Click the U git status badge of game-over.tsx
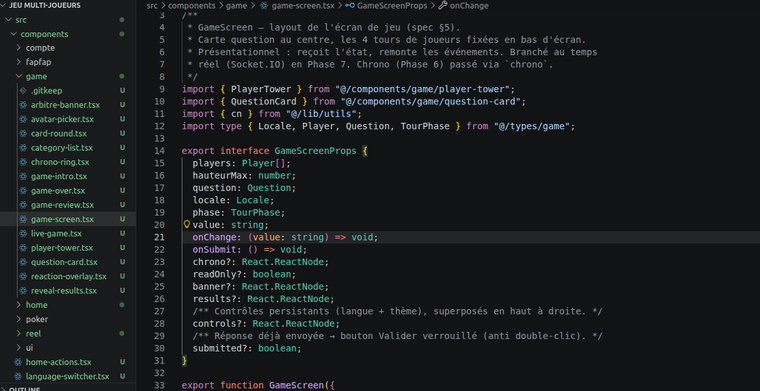This screenshot has height=391, width=760. click(x=122, y=190)
